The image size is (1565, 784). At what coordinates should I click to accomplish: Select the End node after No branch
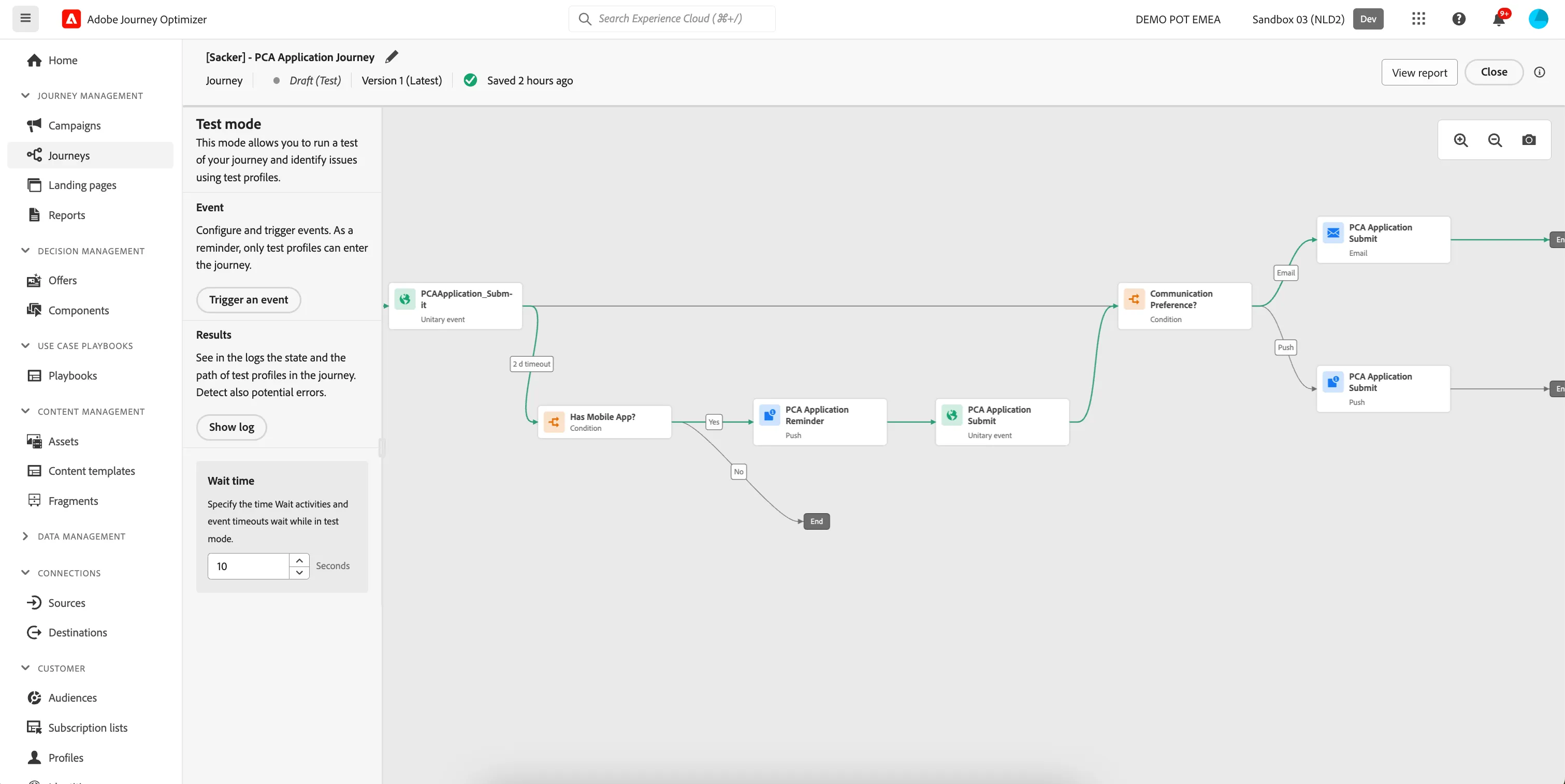817,521
